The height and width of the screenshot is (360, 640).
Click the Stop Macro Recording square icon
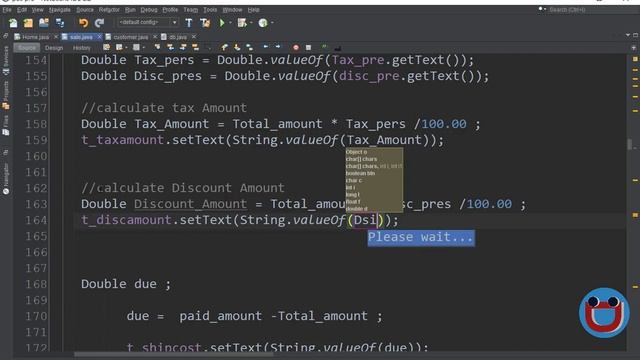pos(309,47)
